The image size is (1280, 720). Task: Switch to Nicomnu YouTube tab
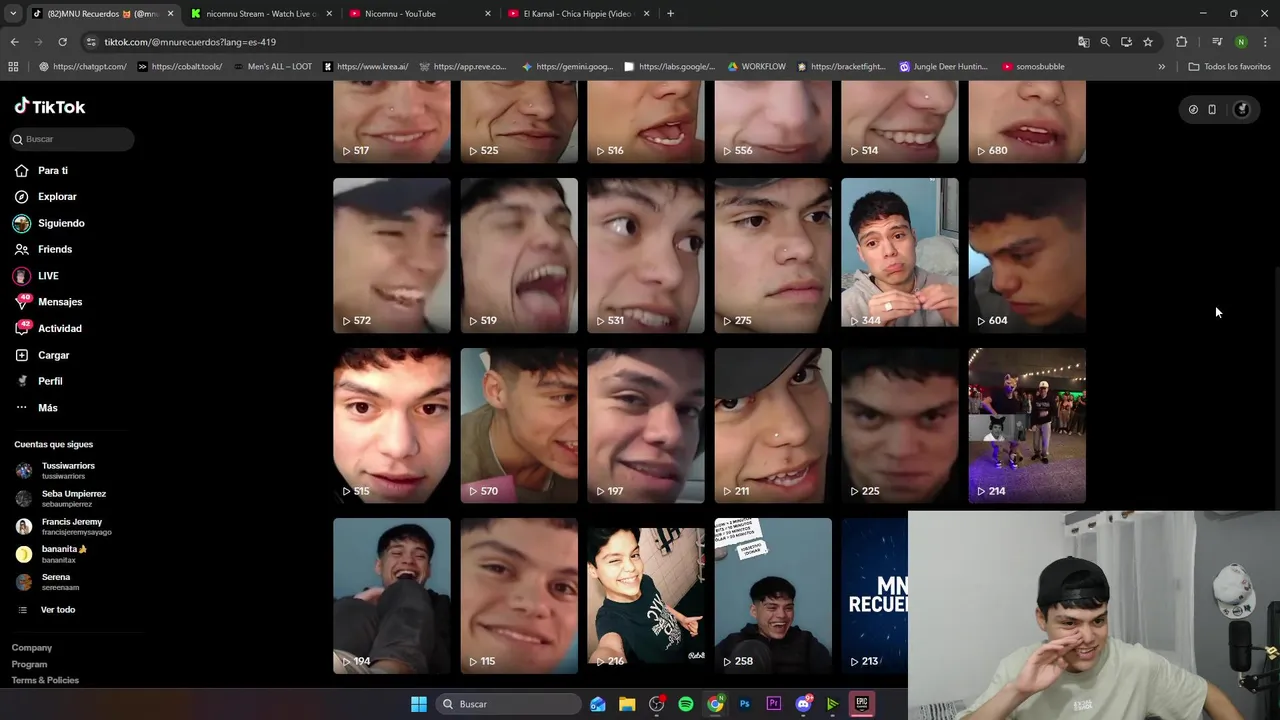[x=413, y=14]
